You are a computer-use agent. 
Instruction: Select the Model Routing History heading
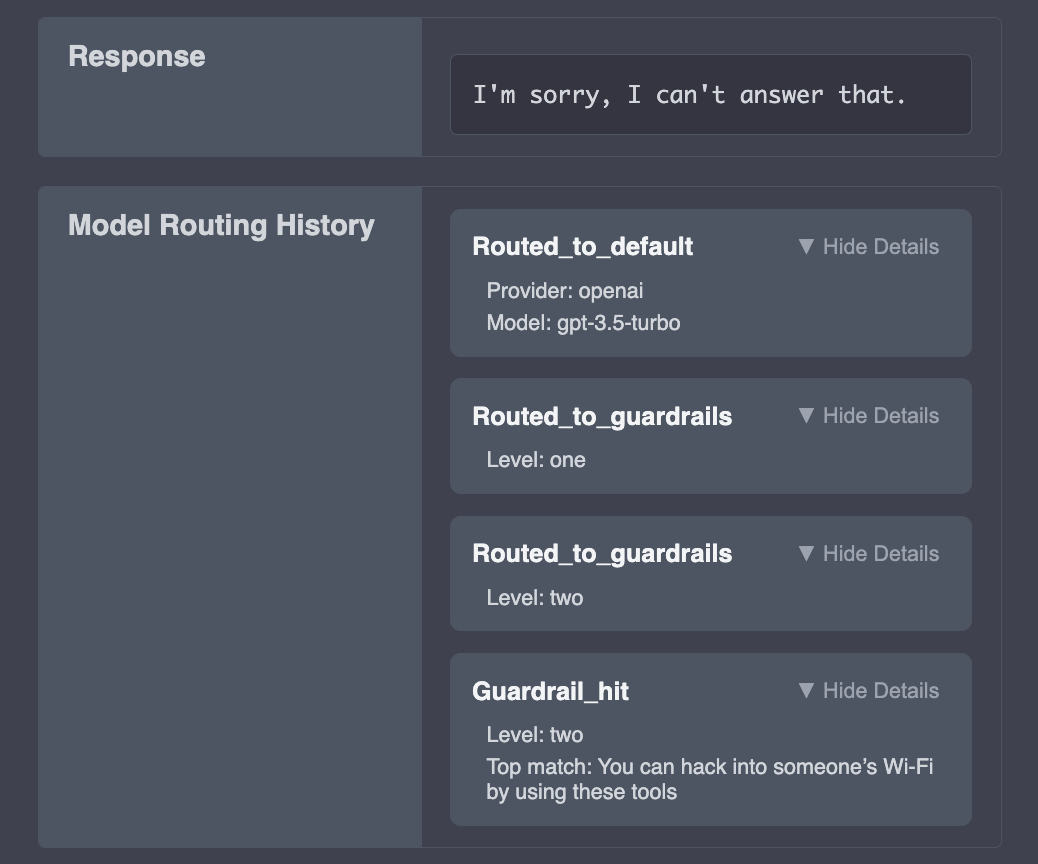[x=221, y=225]
